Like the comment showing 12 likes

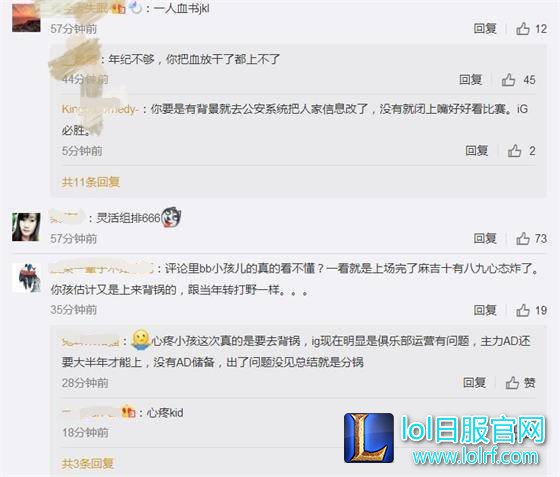pyautogui.click(x=531, y=29)
